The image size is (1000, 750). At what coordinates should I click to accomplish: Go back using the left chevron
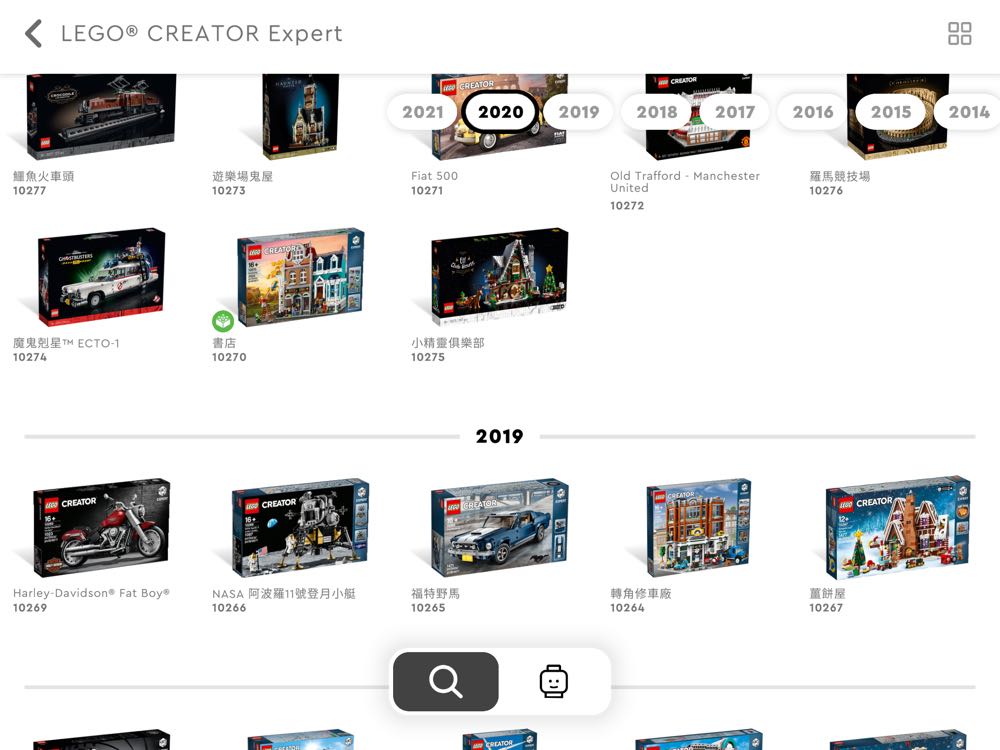[x=34, y=33]
